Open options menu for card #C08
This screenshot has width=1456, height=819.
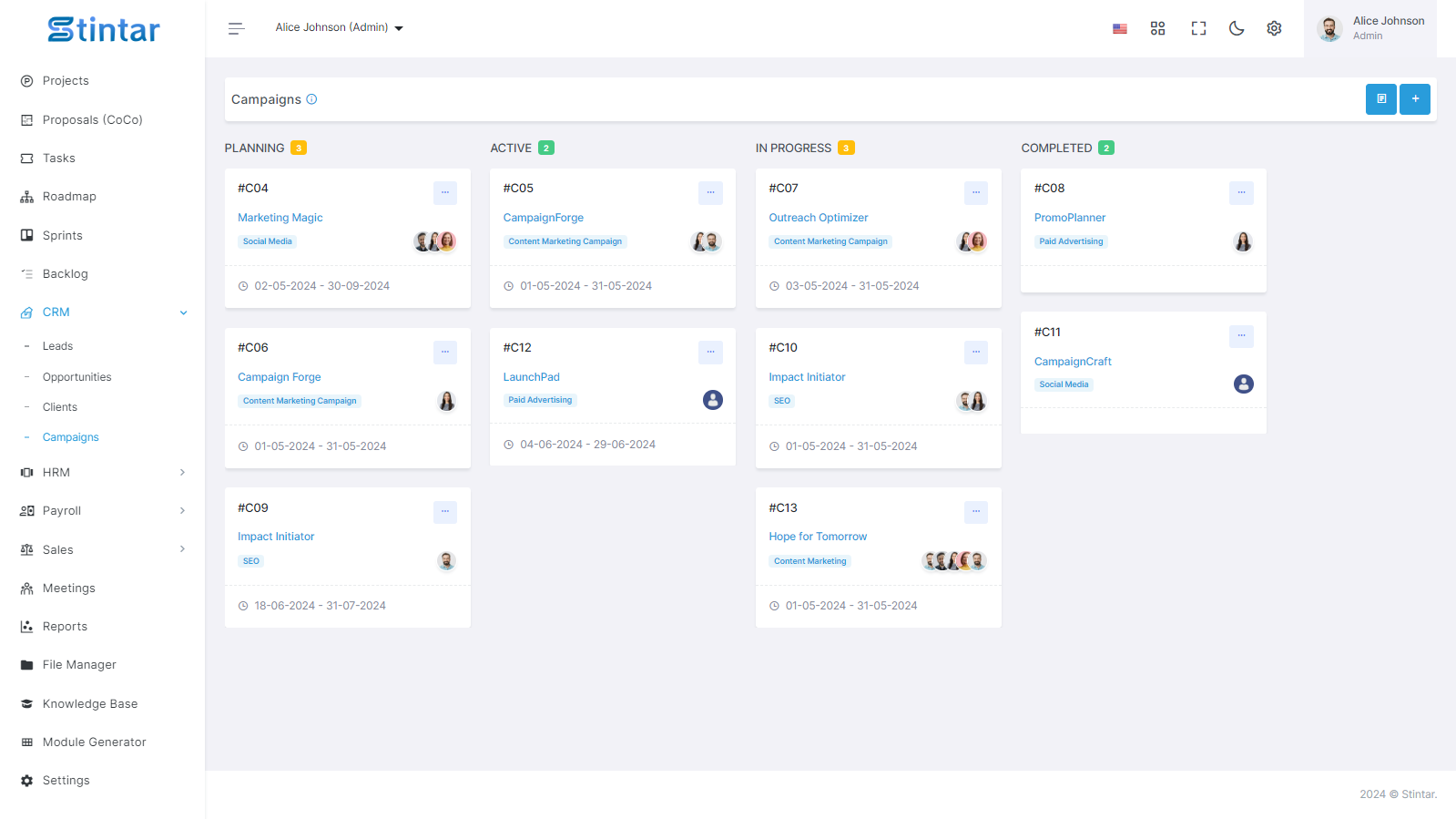[x=1241, y=192]
